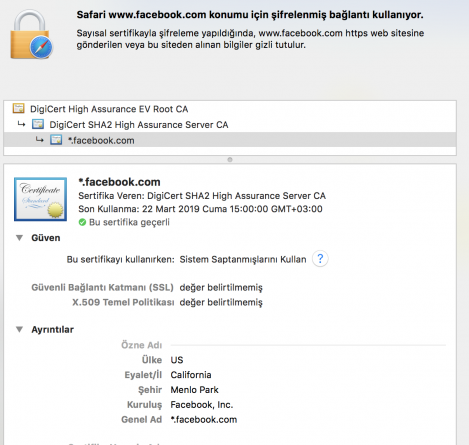Click the large Certificate Standard thumbnail image
The width and height of the screenshot is (469, 445).
(40, 199)
